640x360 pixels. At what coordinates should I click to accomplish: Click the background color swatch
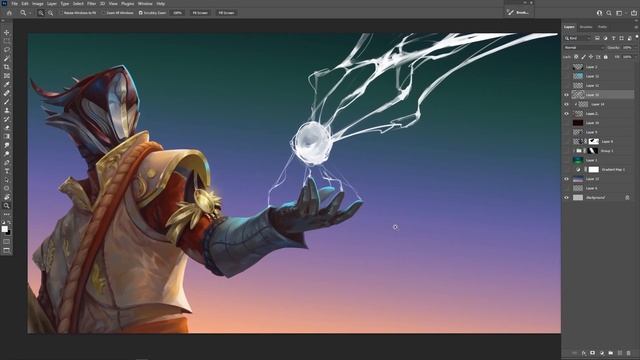(x=9, y=233)
